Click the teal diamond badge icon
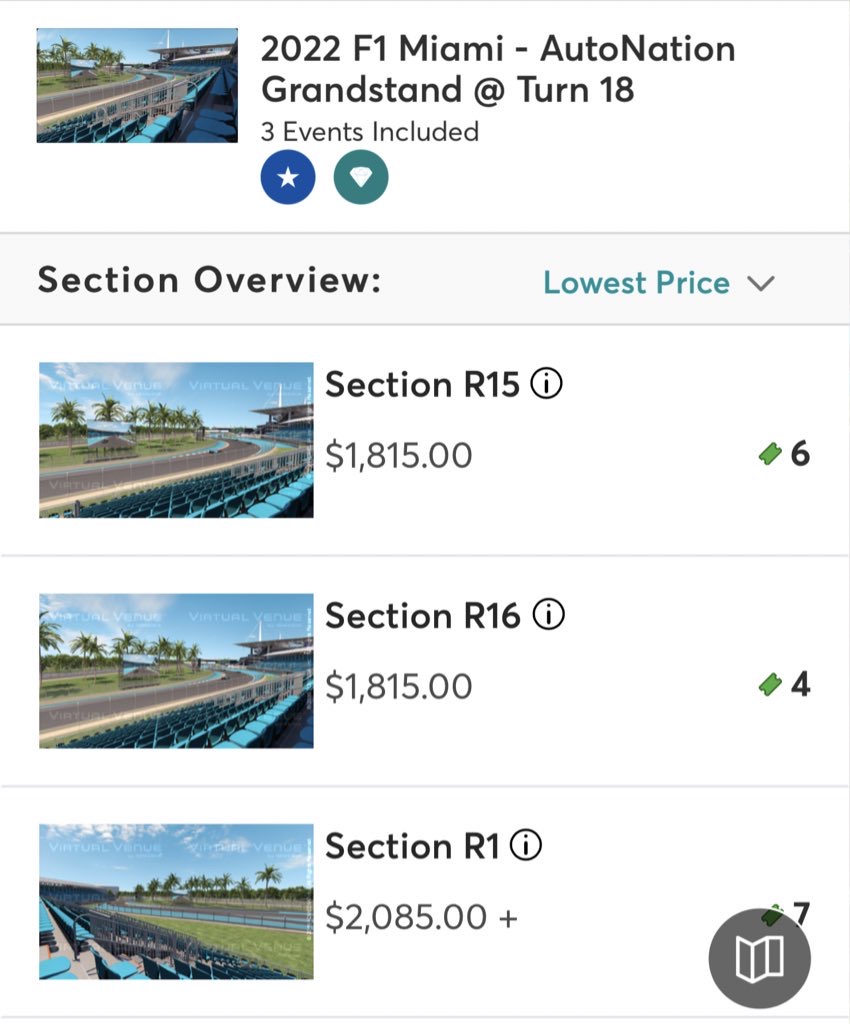The height and width of the screenshot is (1024, 850). tap(361, 178)
